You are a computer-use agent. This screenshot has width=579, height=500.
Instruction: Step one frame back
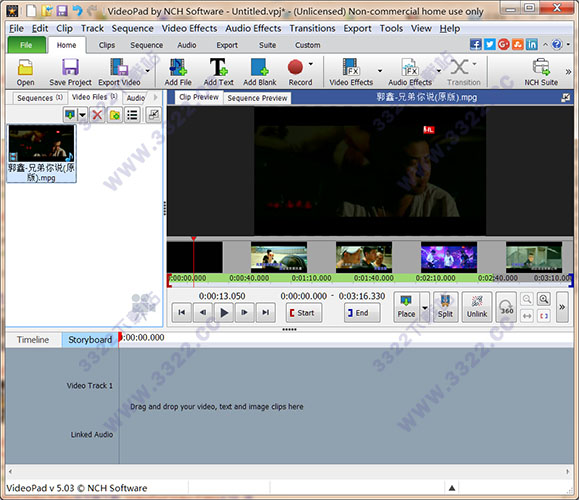click(x=203, y=313)
